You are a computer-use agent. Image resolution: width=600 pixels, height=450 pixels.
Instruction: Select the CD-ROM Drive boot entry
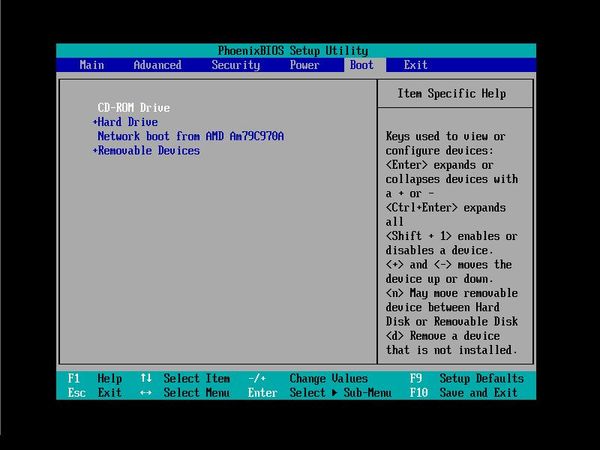click(x=134, y=108)
